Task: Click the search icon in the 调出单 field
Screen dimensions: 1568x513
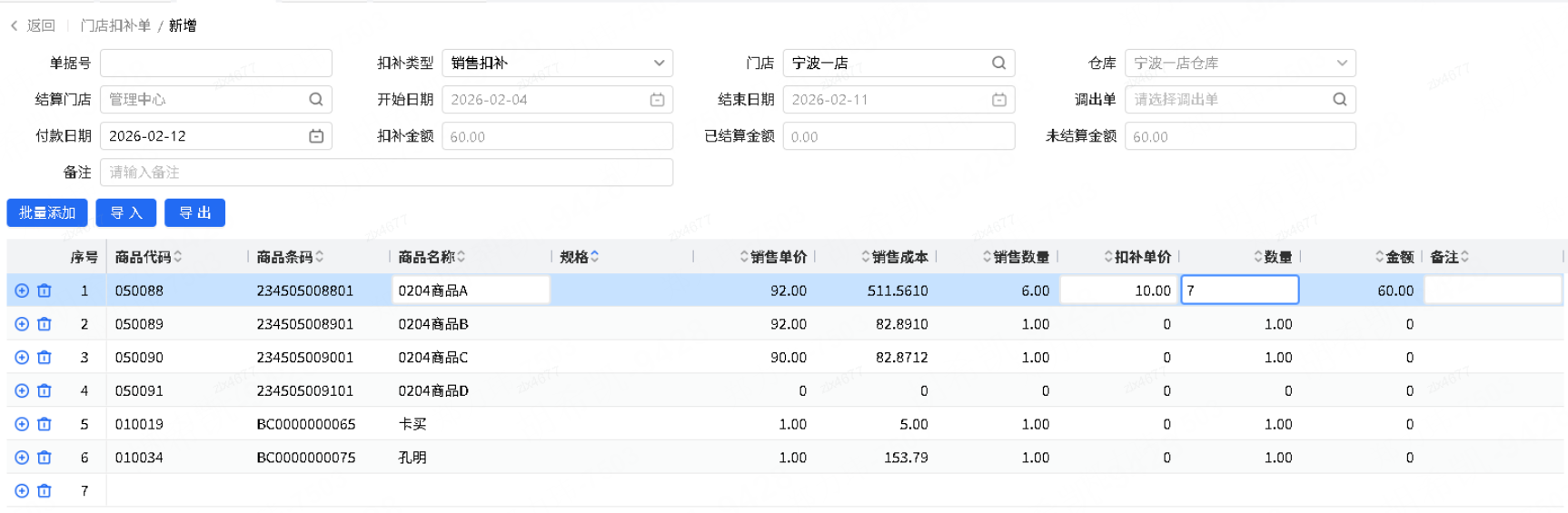Action: 1340,99
